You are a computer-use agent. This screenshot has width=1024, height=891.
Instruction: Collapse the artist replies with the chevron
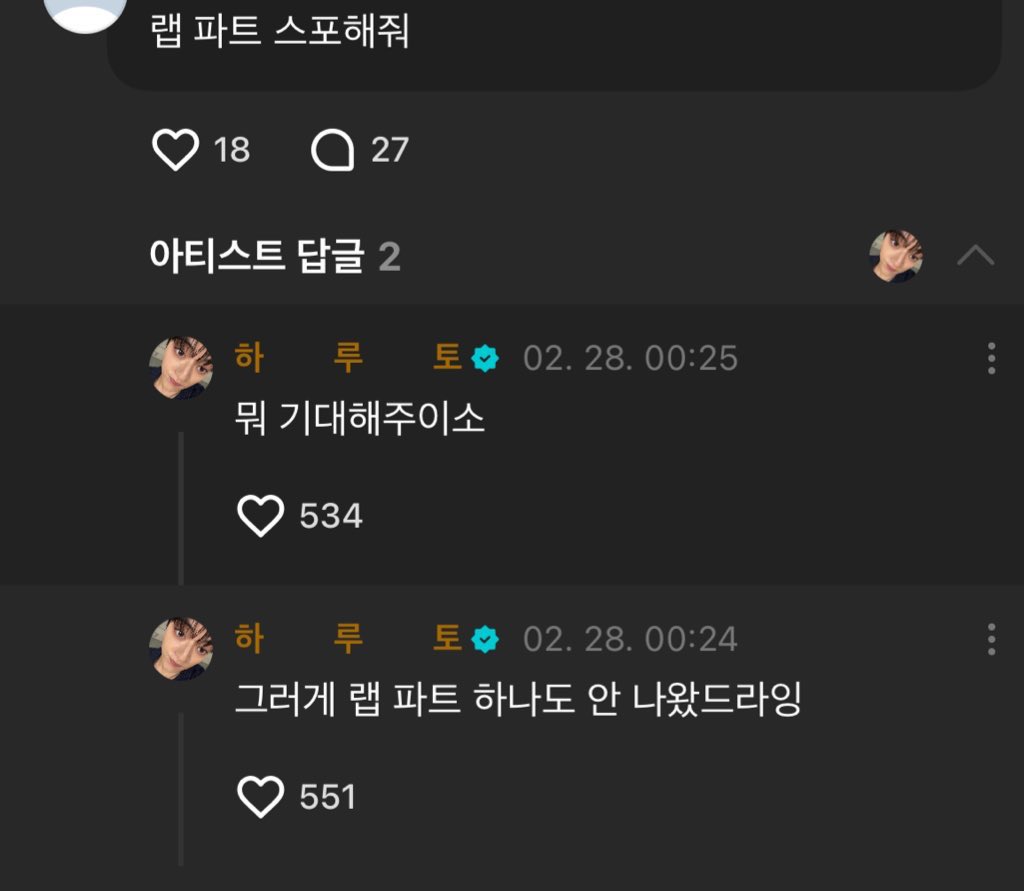(975, 256)
